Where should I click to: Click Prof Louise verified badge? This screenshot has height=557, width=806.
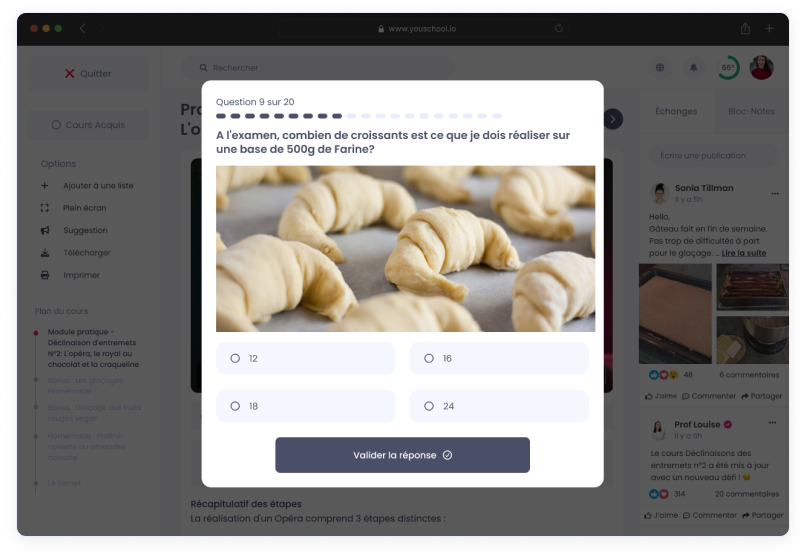pyautogui.click(x=728, y=424)
